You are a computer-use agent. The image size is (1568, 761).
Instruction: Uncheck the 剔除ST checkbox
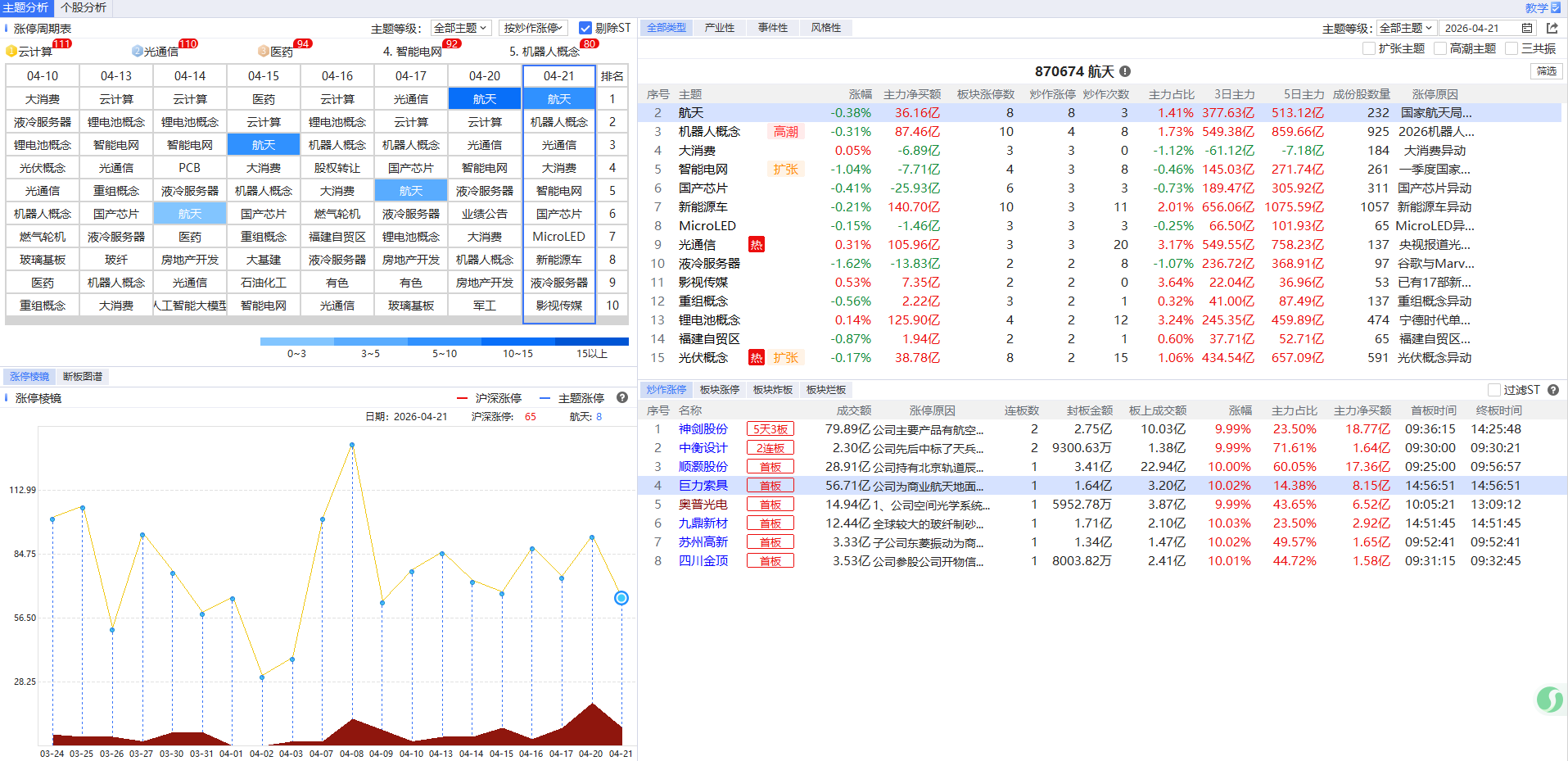[585, 28]
